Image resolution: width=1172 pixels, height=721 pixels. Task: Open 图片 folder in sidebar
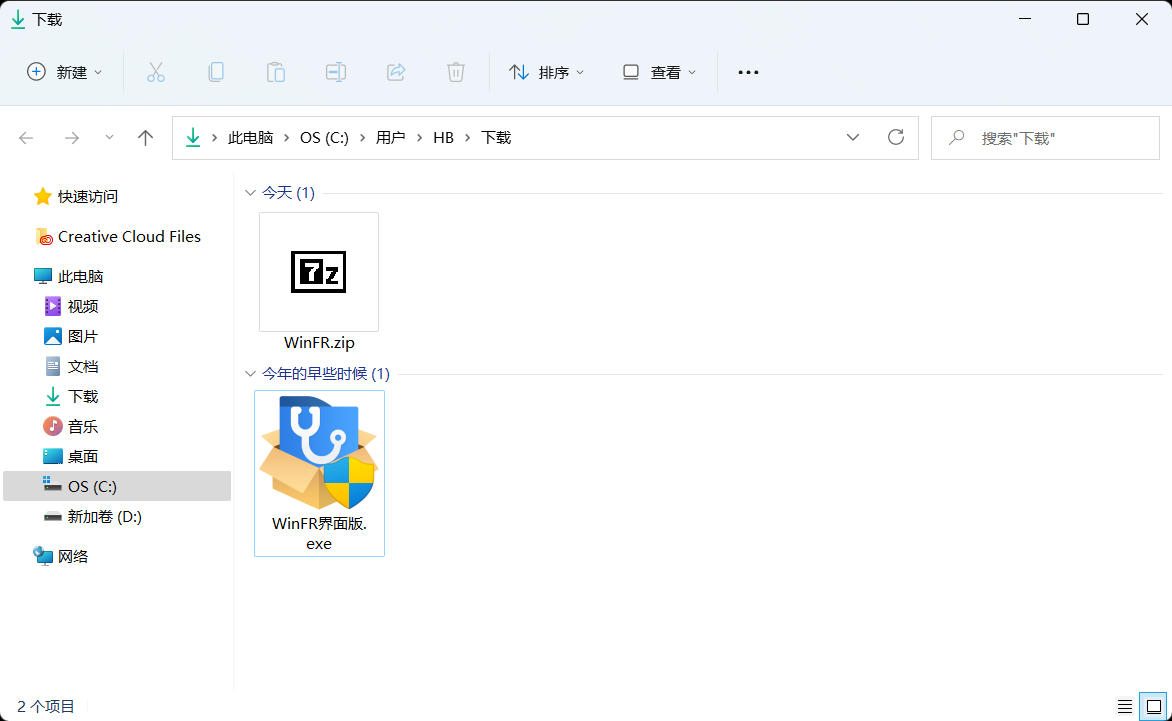point(71,336)
